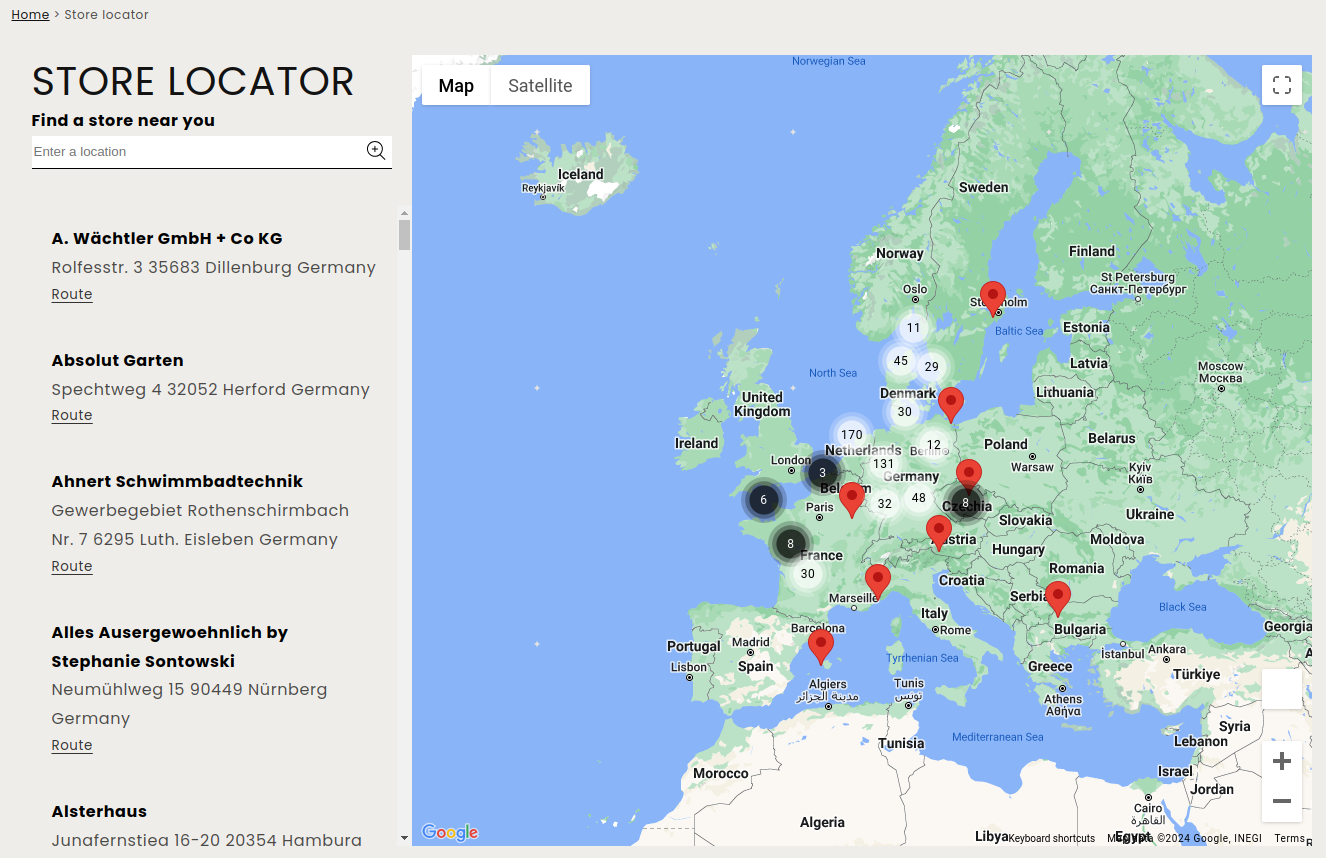Click the Store locator breadcrumb text
Viewport: 1326px width, 858px height.
pos(107,14)
